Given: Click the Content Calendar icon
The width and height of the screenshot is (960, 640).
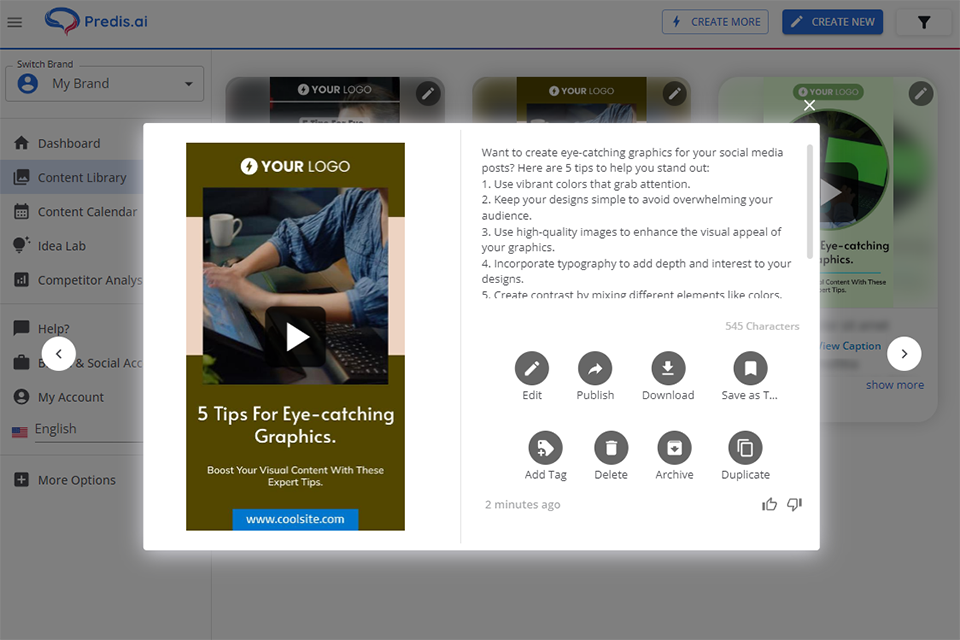Looking at the screenshot, I should (x=21, y=212).
